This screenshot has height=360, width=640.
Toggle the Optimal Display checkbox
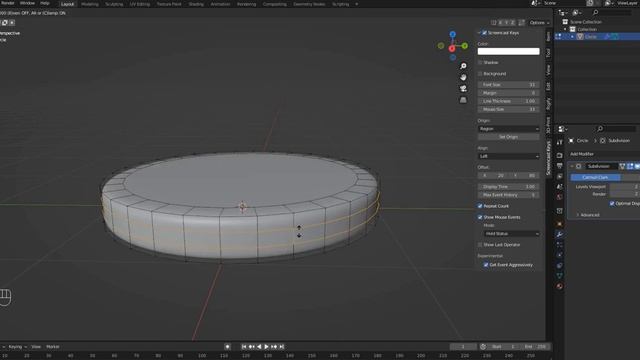[x=612, y=203]
